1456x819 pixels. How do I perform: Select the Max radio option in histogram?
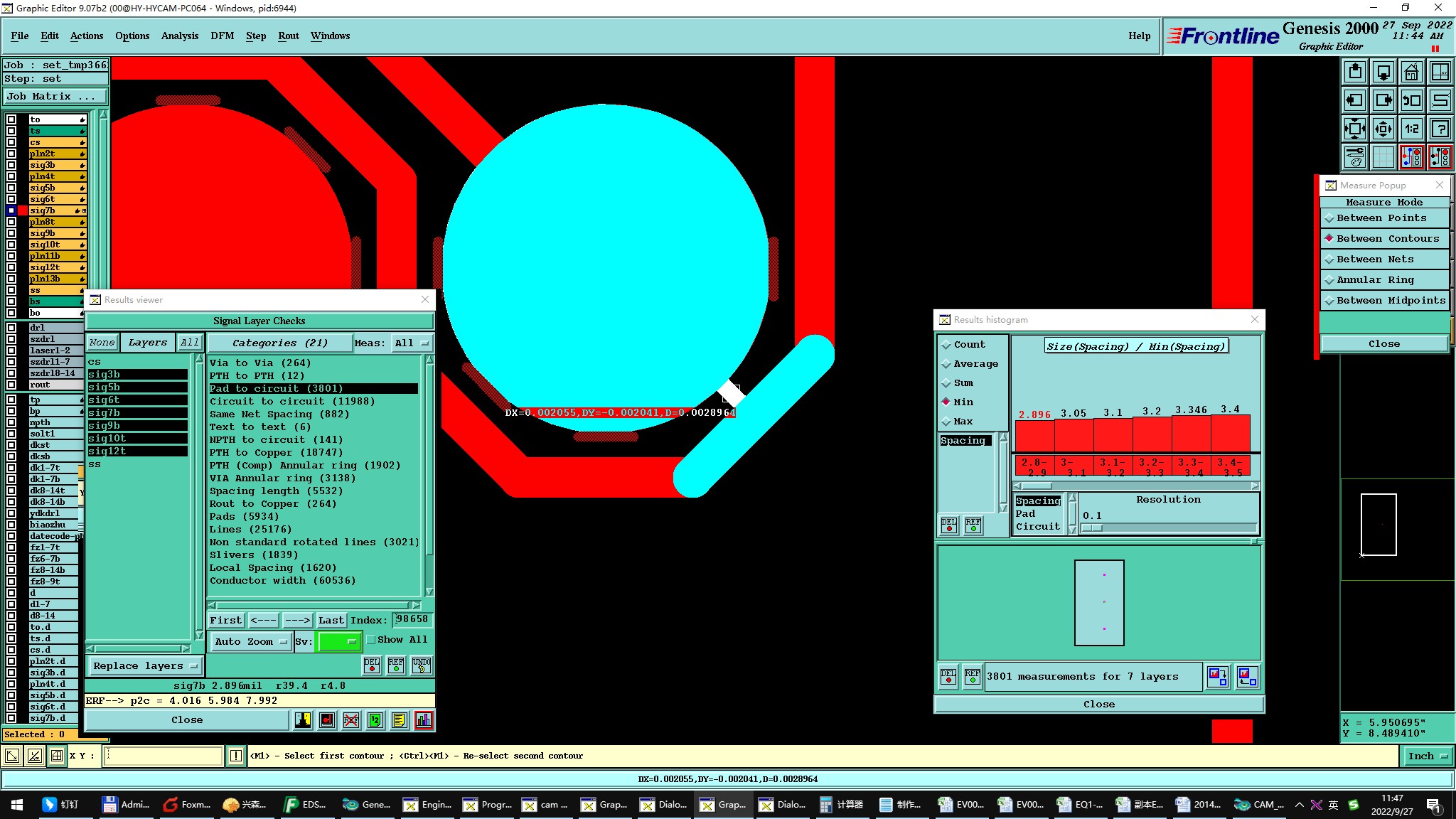click(946, 422)
